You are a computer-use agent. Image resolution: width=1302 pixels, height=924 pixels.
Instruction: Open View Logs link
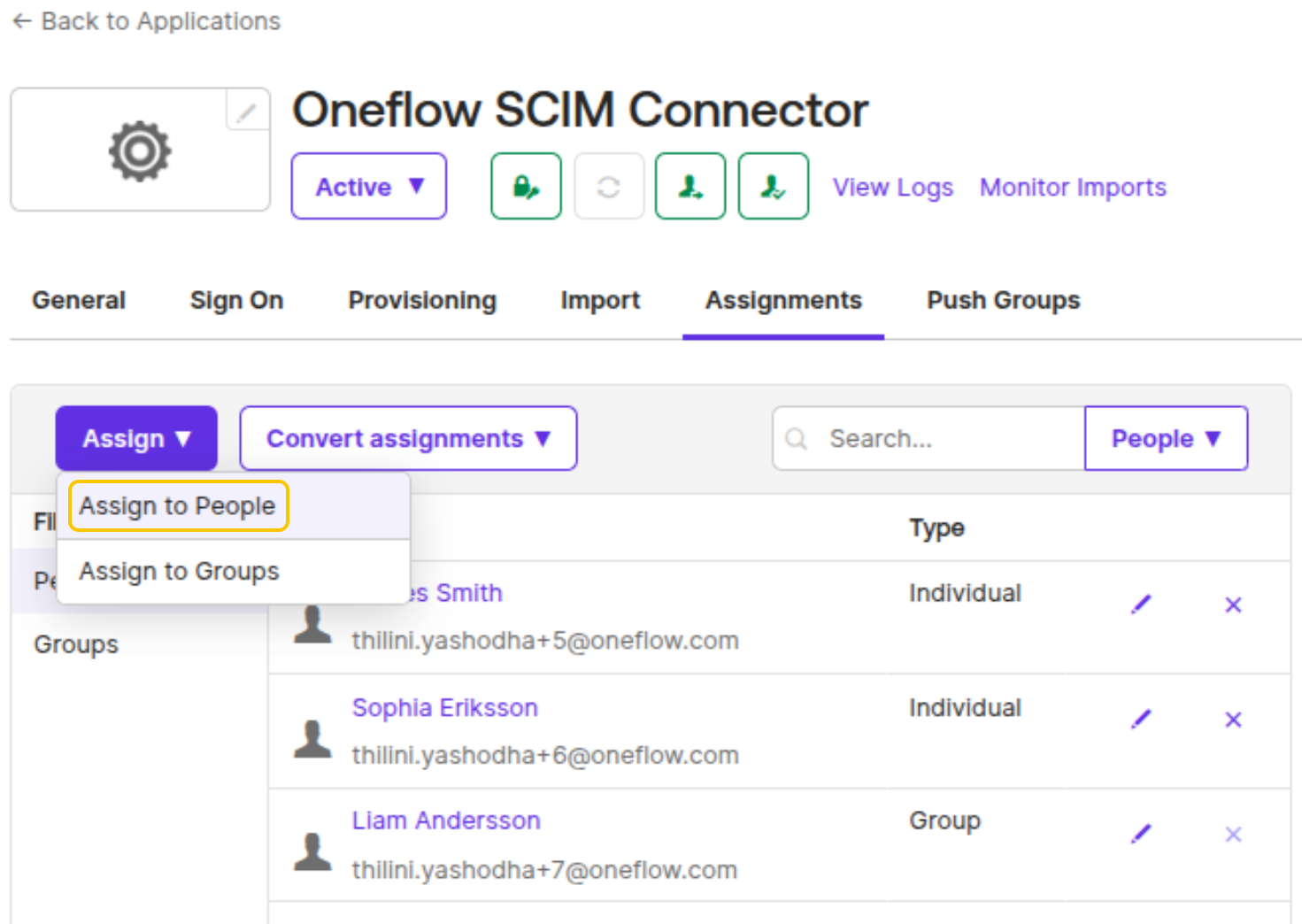892,188
